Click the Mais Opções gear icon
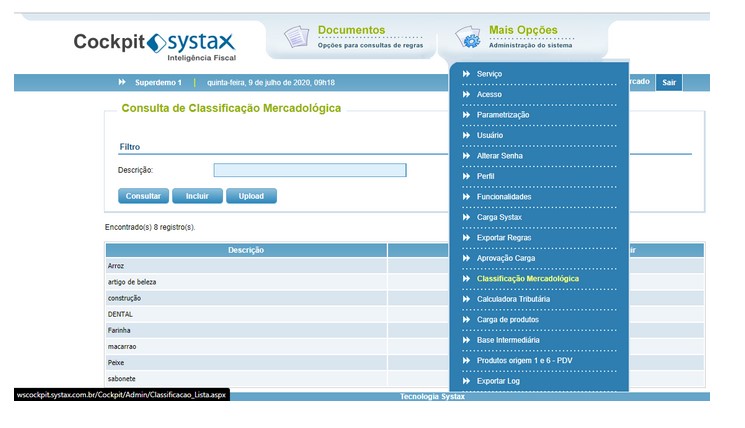This screenshot has width=745, height=428. point(468,37)
